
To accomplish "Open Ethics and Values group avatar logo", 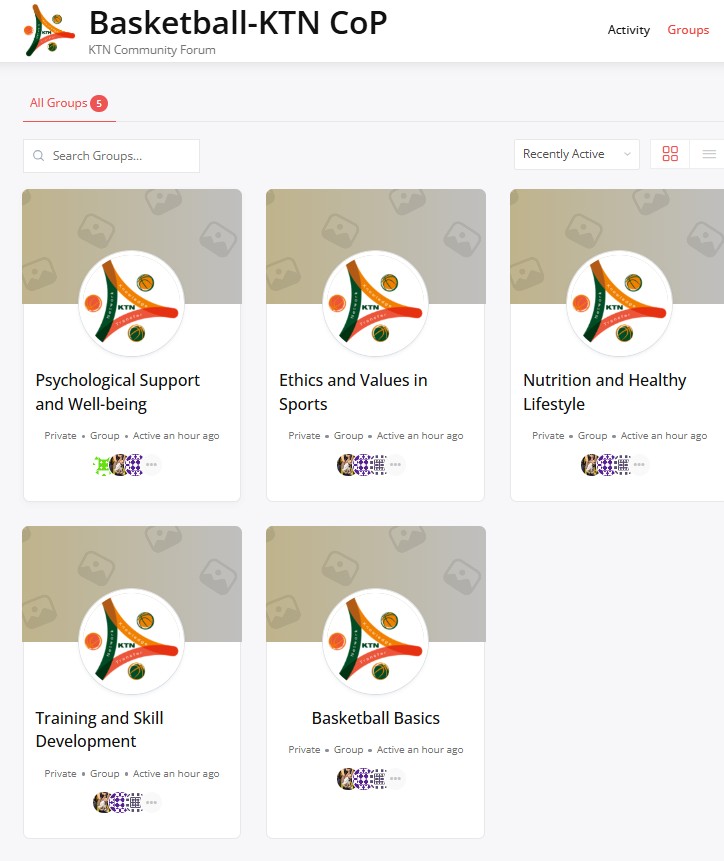I will (x=375, y=303).
